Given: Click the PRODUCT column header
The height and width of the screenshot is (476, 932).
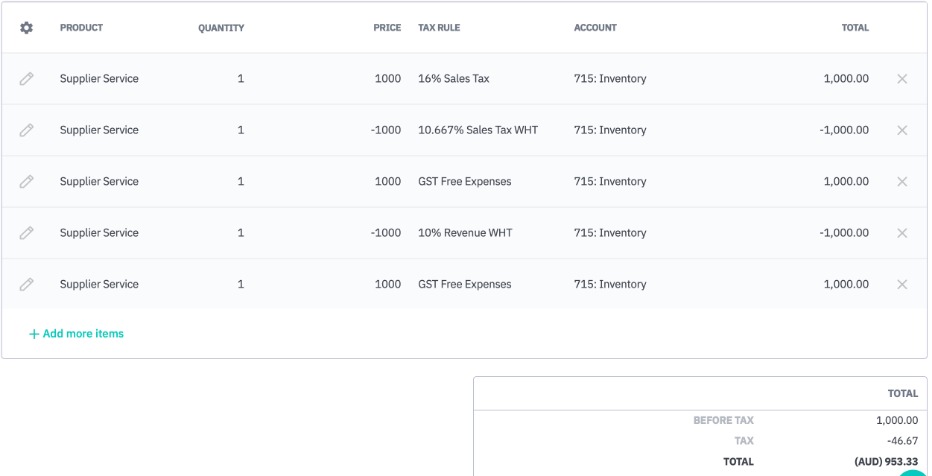Looking at the screenshot, I should [x=81, y=28].
